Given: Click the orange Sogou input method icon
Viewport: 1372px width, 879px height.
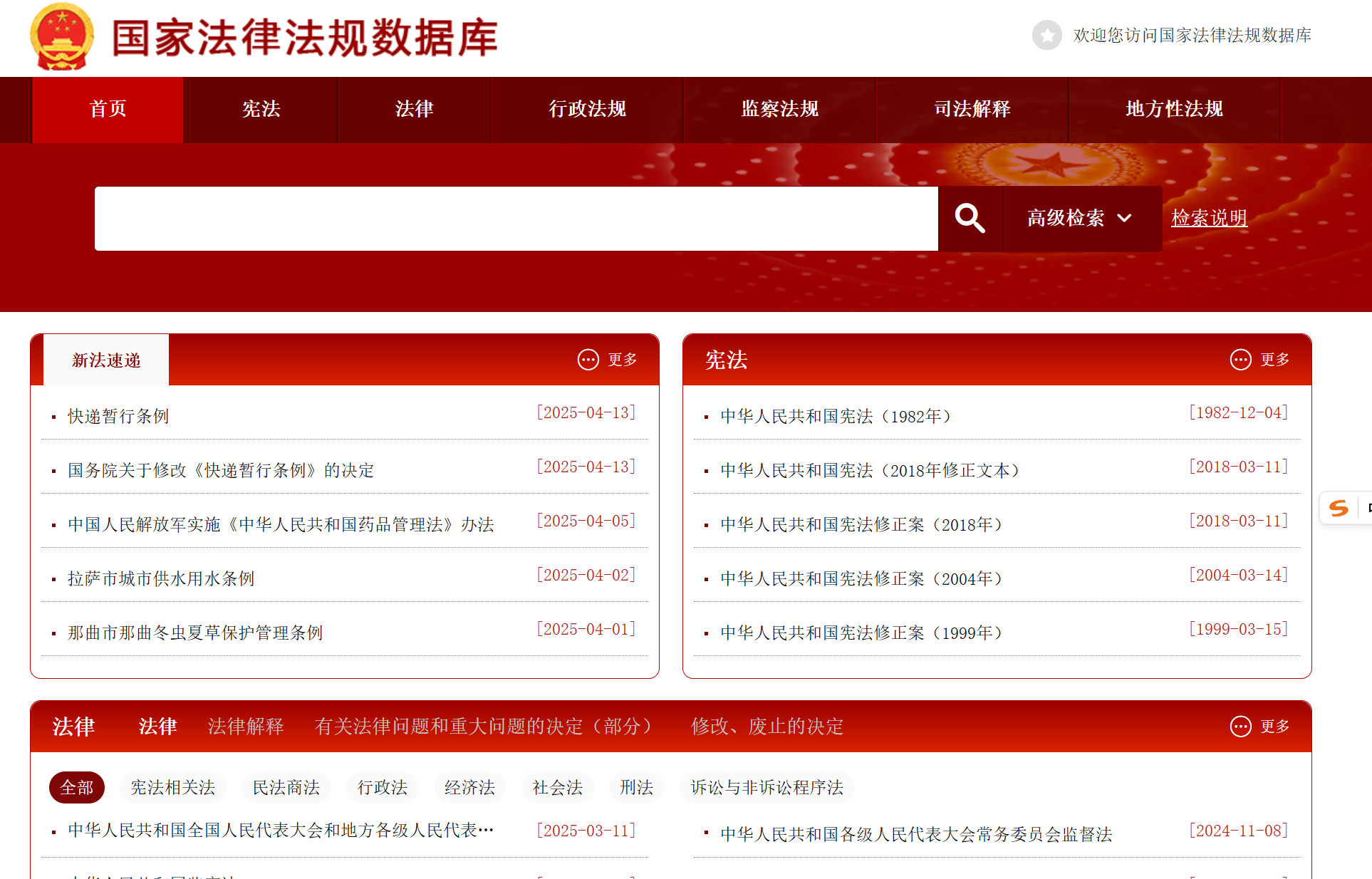Looking at the screenshot, I should (x=1339, y=508).
